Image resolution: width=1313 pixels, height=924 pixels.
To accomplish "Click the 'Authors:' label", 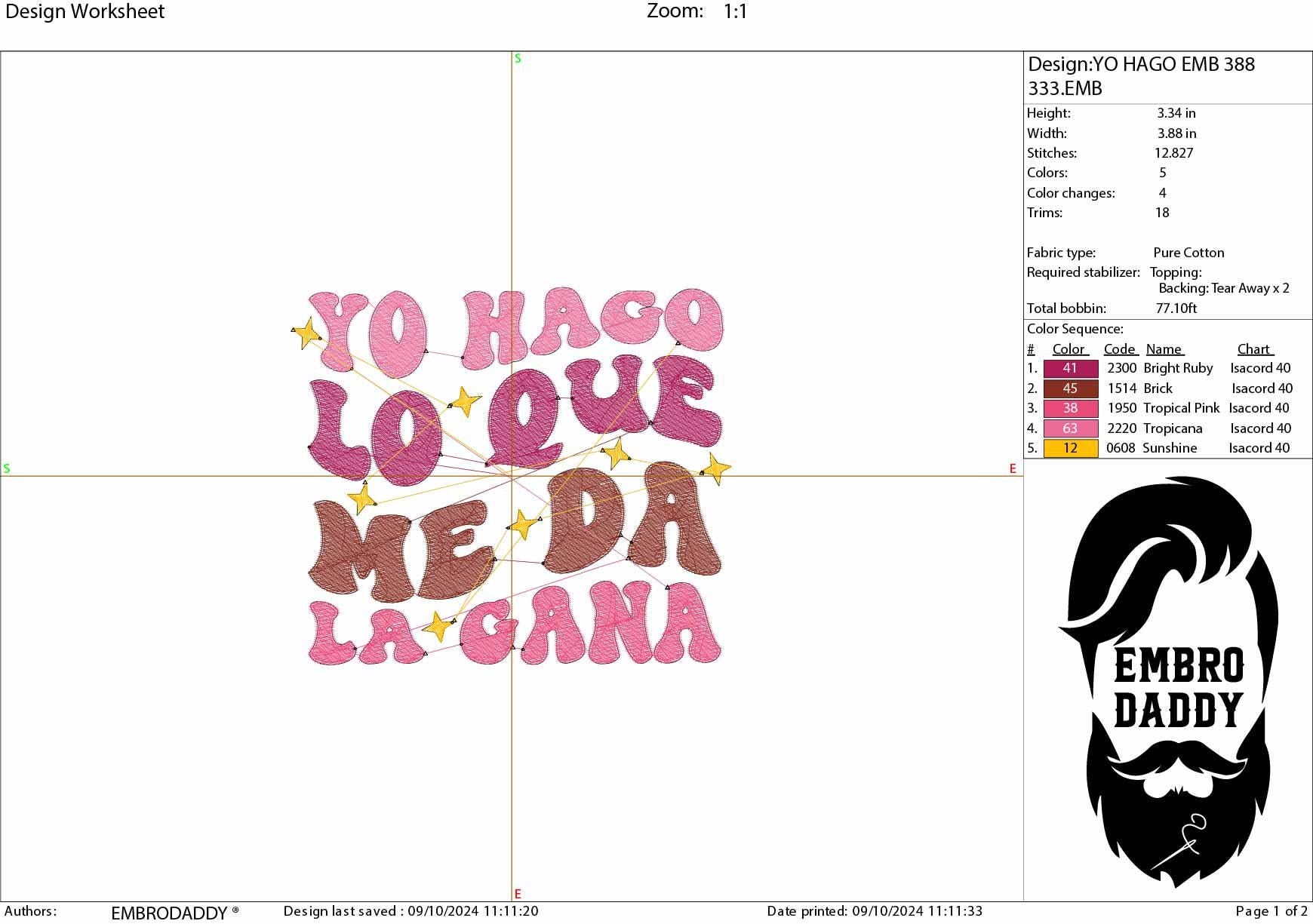I will coord(31,911).
